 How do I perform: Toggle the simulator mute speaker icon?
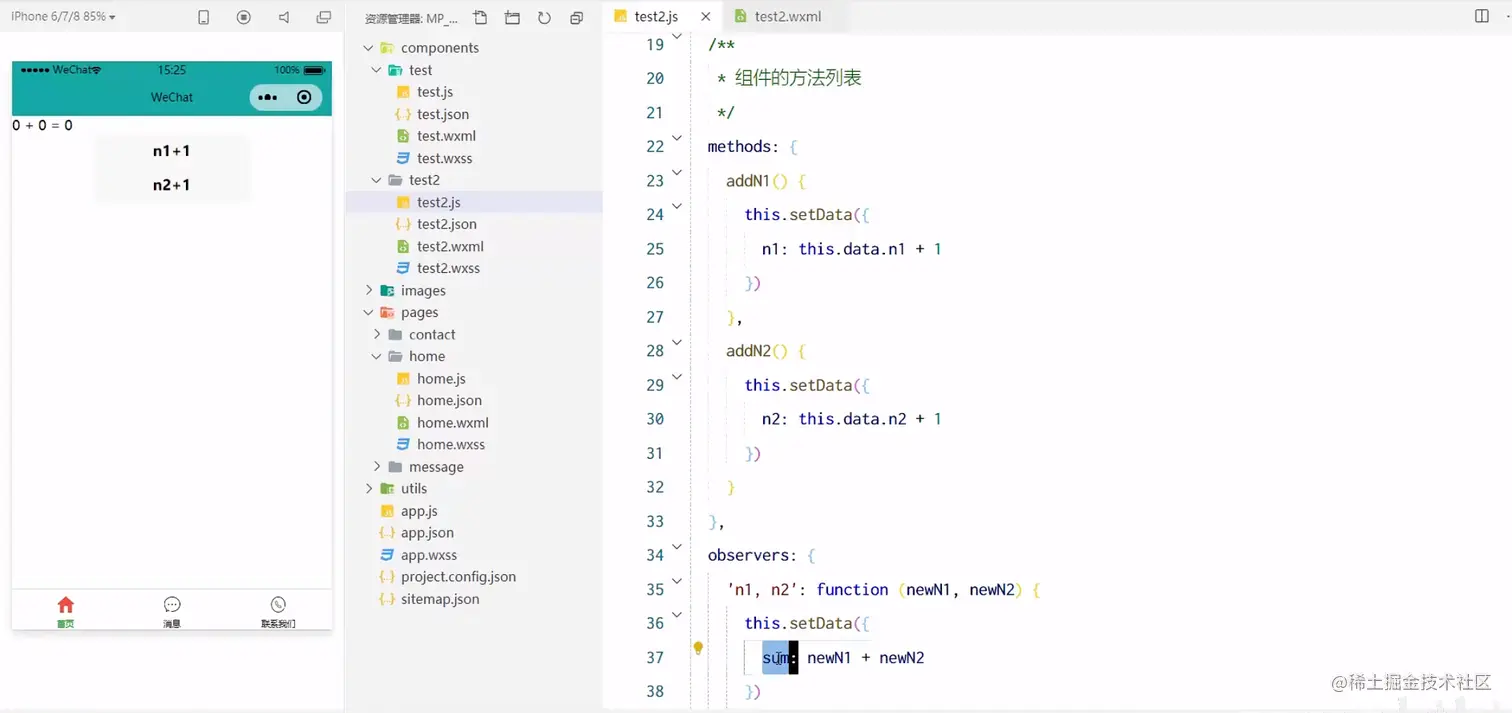point(284,17)
